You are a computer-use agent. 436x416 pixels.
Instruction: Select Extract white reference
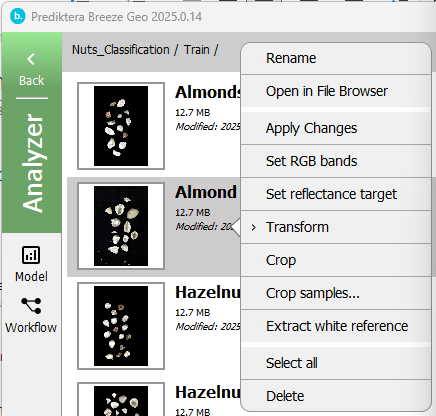click(x=336, y=326)
